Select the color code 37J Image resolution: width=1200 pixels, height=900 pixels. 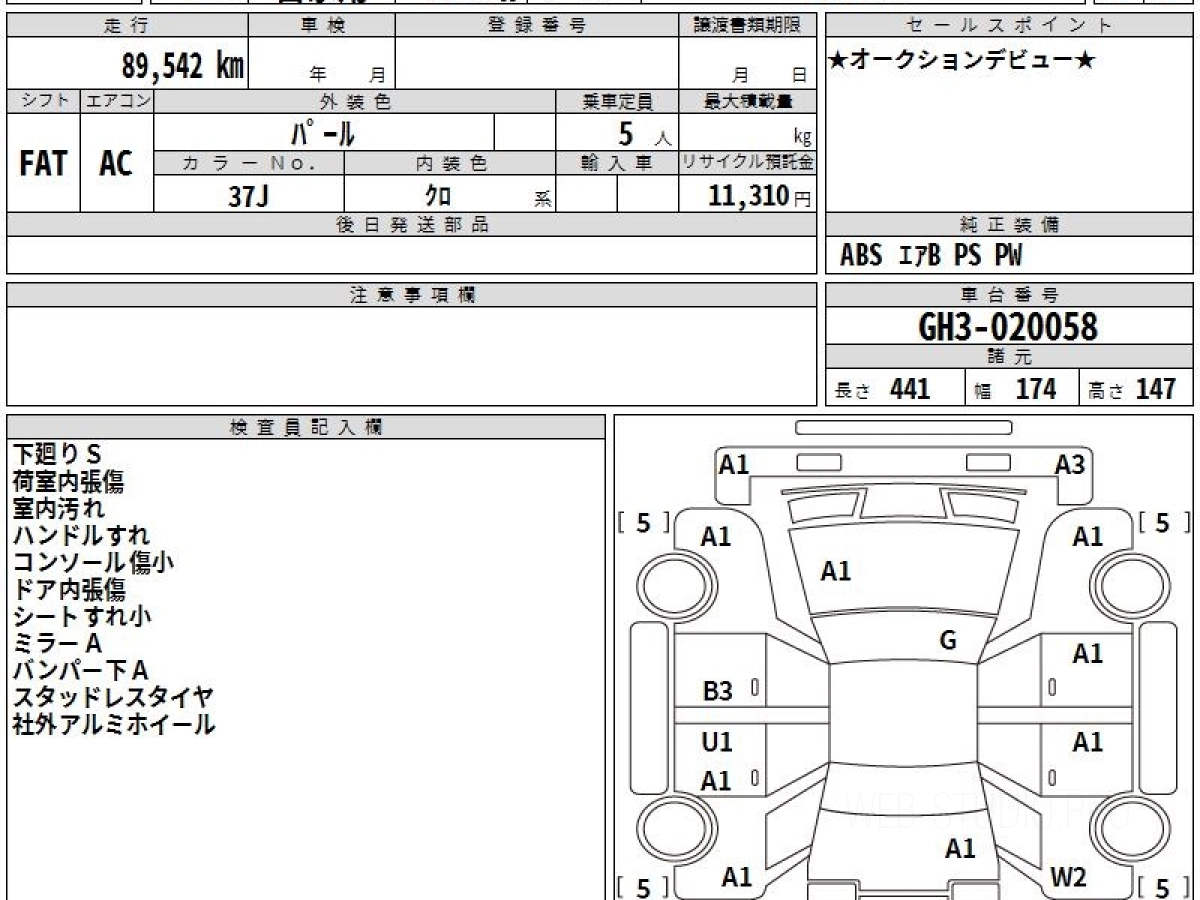pos(248,196)
